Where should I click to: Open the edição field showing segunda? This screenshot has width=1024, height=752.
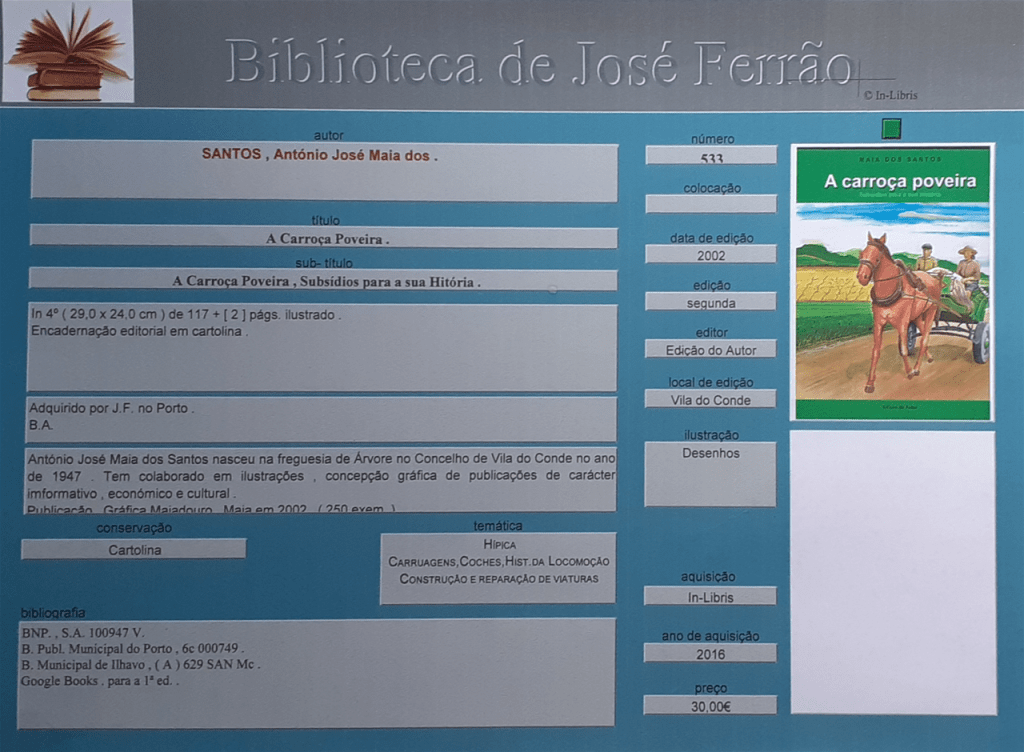[711, 302]
